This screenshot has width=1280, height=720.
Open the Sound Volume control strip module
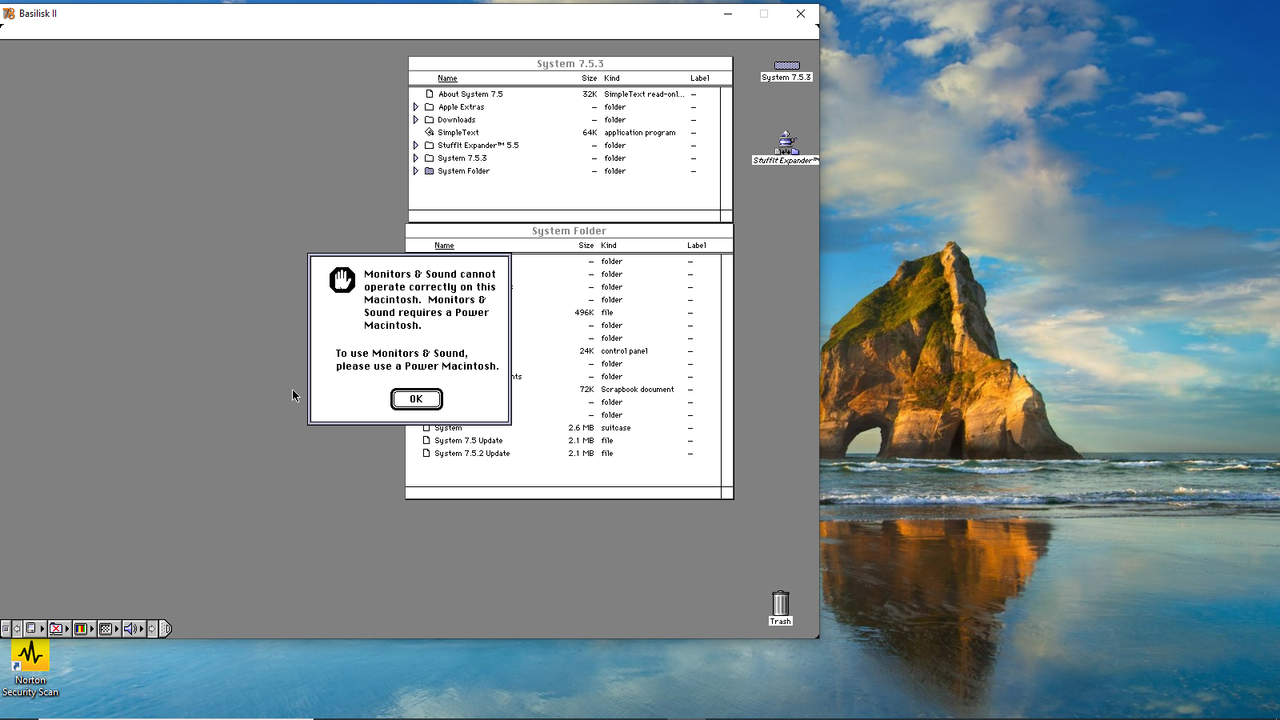click(x=134, y=629)
